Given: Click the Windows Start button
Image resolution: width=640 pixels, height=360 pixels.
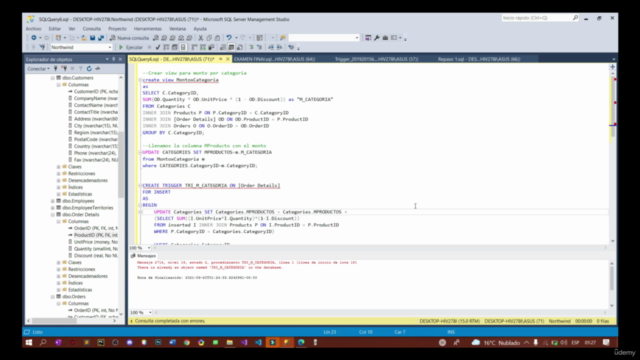Looking at the screenshot, I should coord(29,343).
